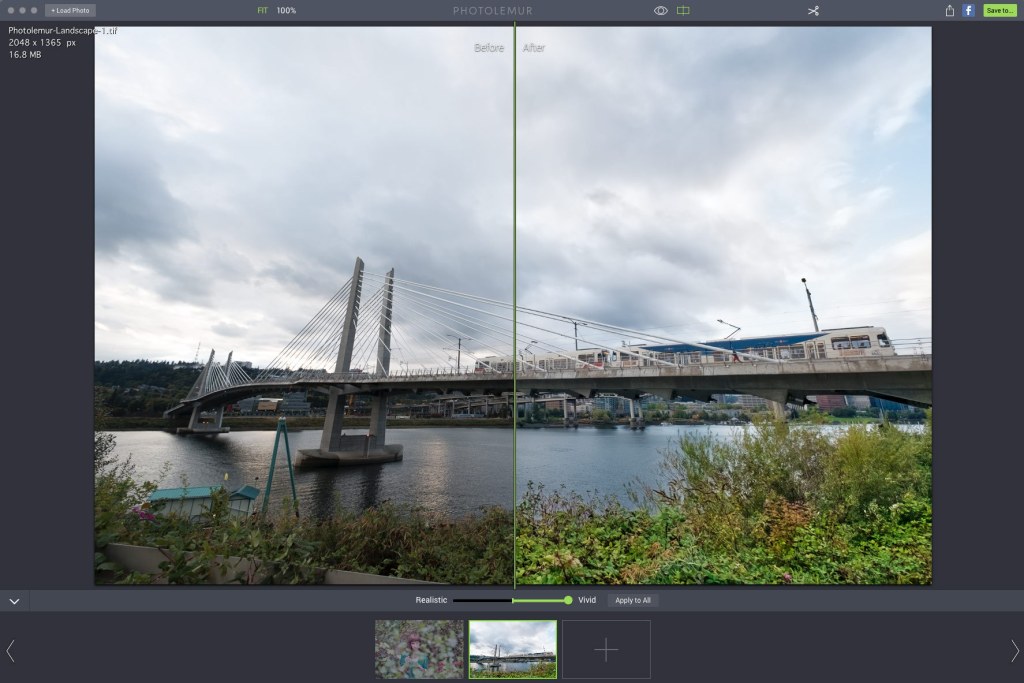The height and width of the screenshot is (683, 1024).
Task: Select the floral photo thumbnail in the filmstrip
Action: pyautogui.click(x=419, y=648)
